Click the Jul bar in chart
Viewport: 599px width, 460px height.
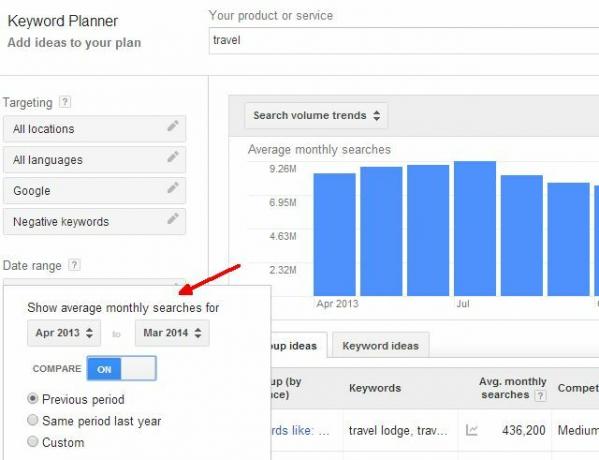(x=475, y=228)
